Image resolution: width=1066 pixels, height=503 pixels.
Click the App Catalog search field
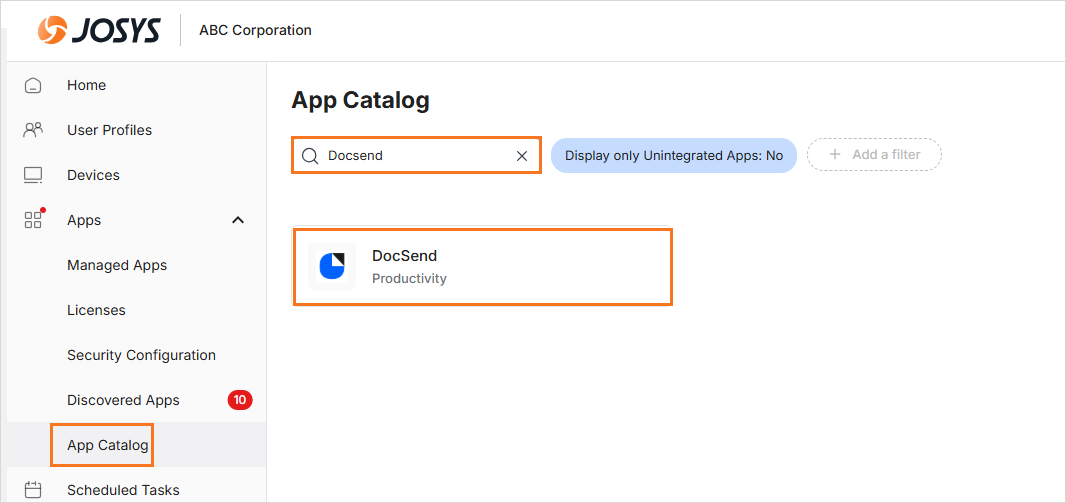[x=417, y=156]
